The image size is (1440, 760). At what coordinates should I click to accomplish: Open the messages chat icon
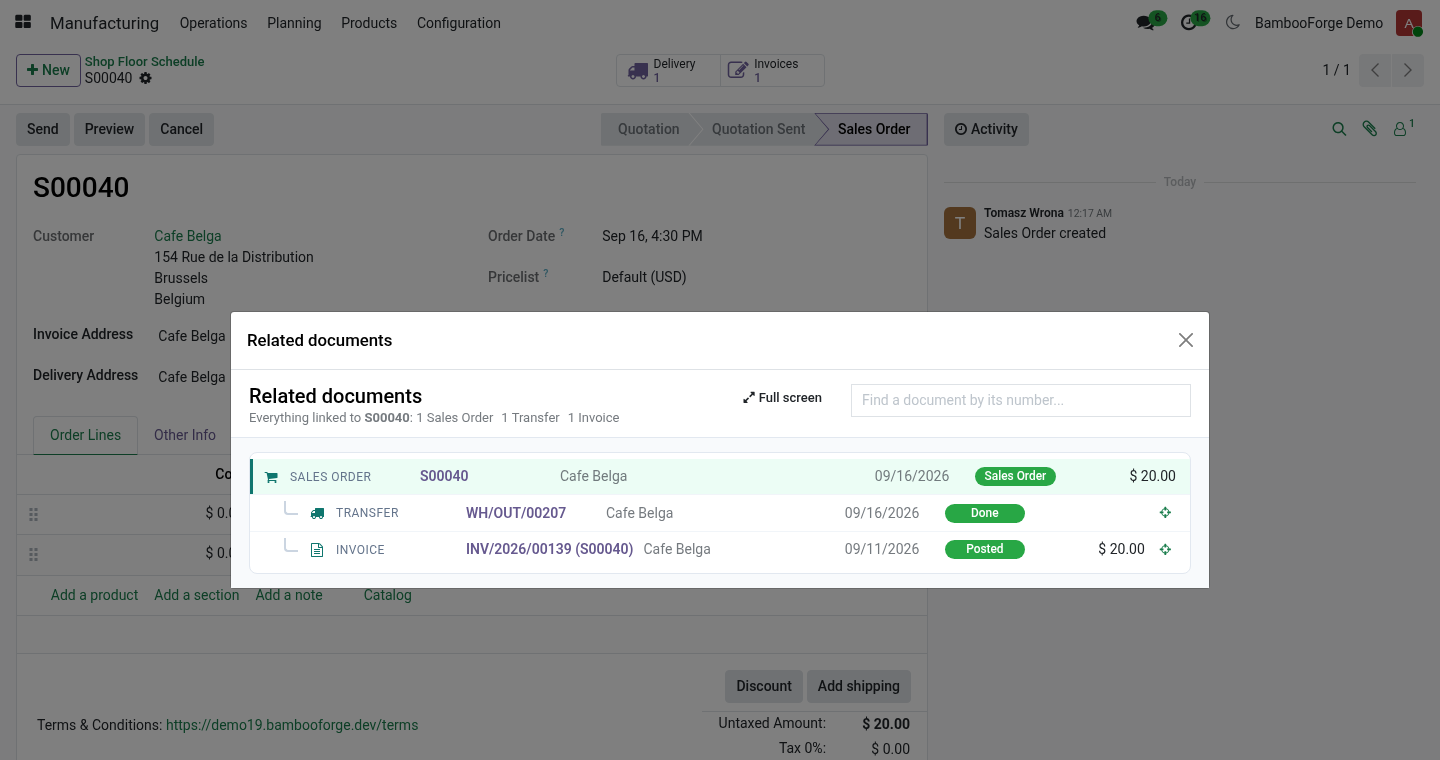point(1146,23)
